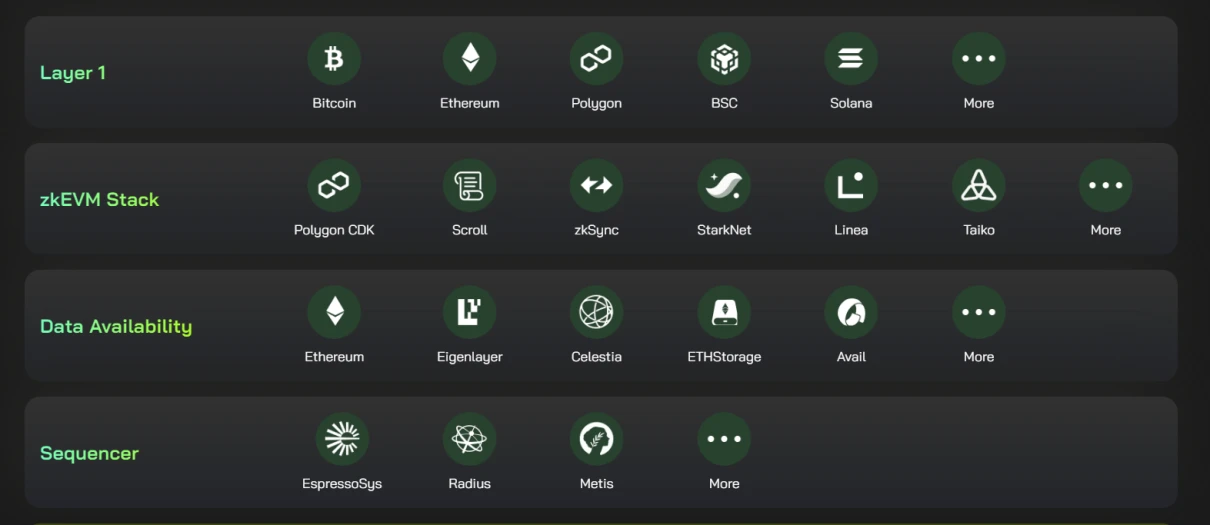
Task: Choose the StarkNet icon
Action: coord(724,186)
